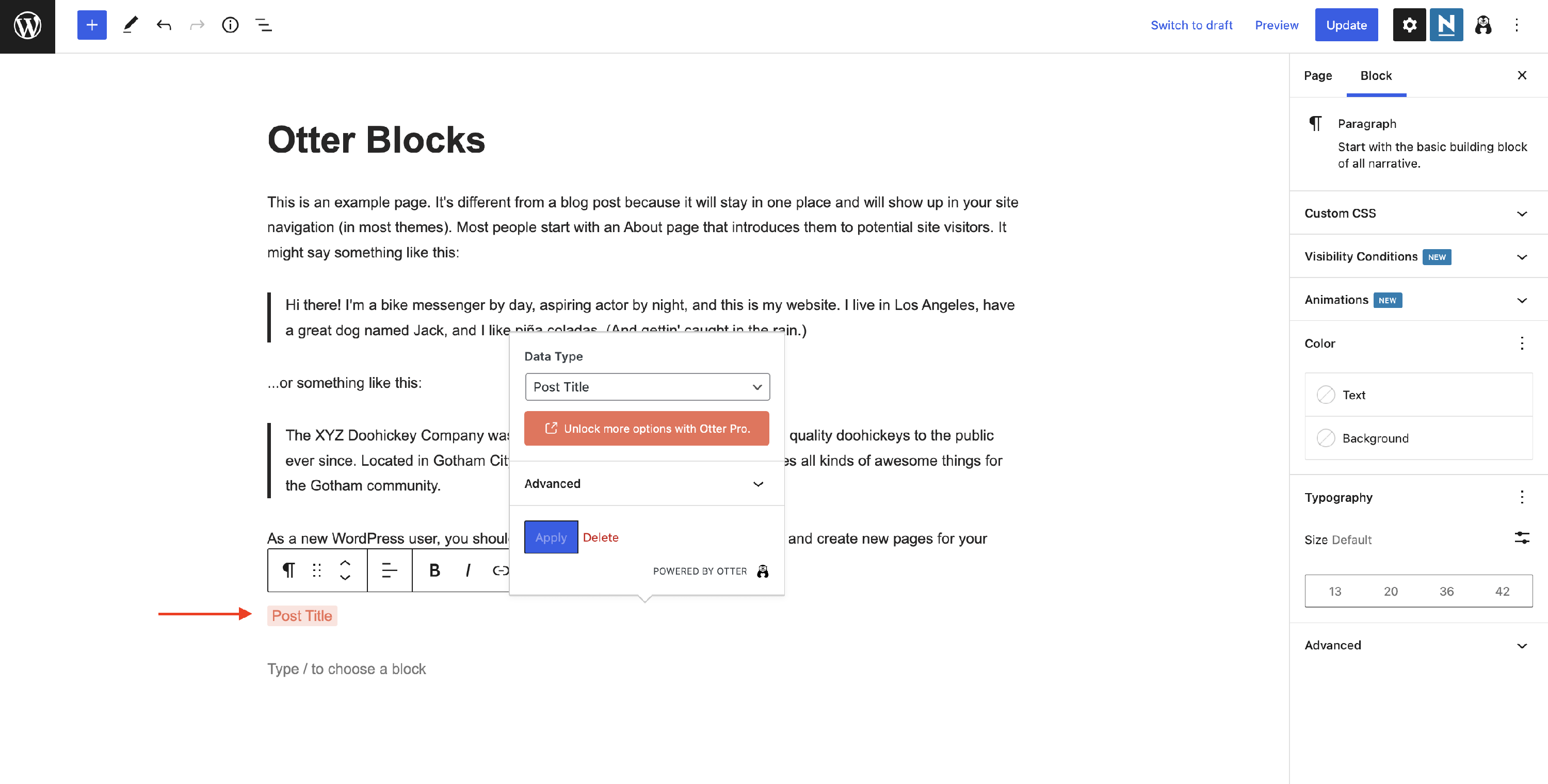Switch to the Page tab
Image resolution: width=1548 pixels, height=784 pixels.
pyautogui.click(x=1317, y=76)
